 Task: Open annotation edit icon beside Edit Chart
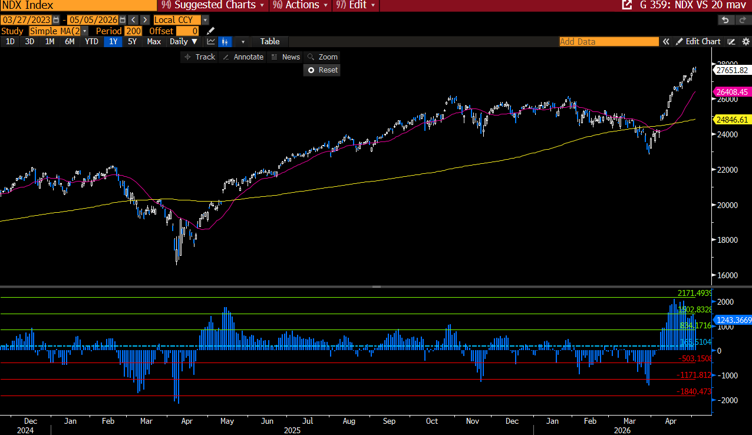tap(731, 42)
